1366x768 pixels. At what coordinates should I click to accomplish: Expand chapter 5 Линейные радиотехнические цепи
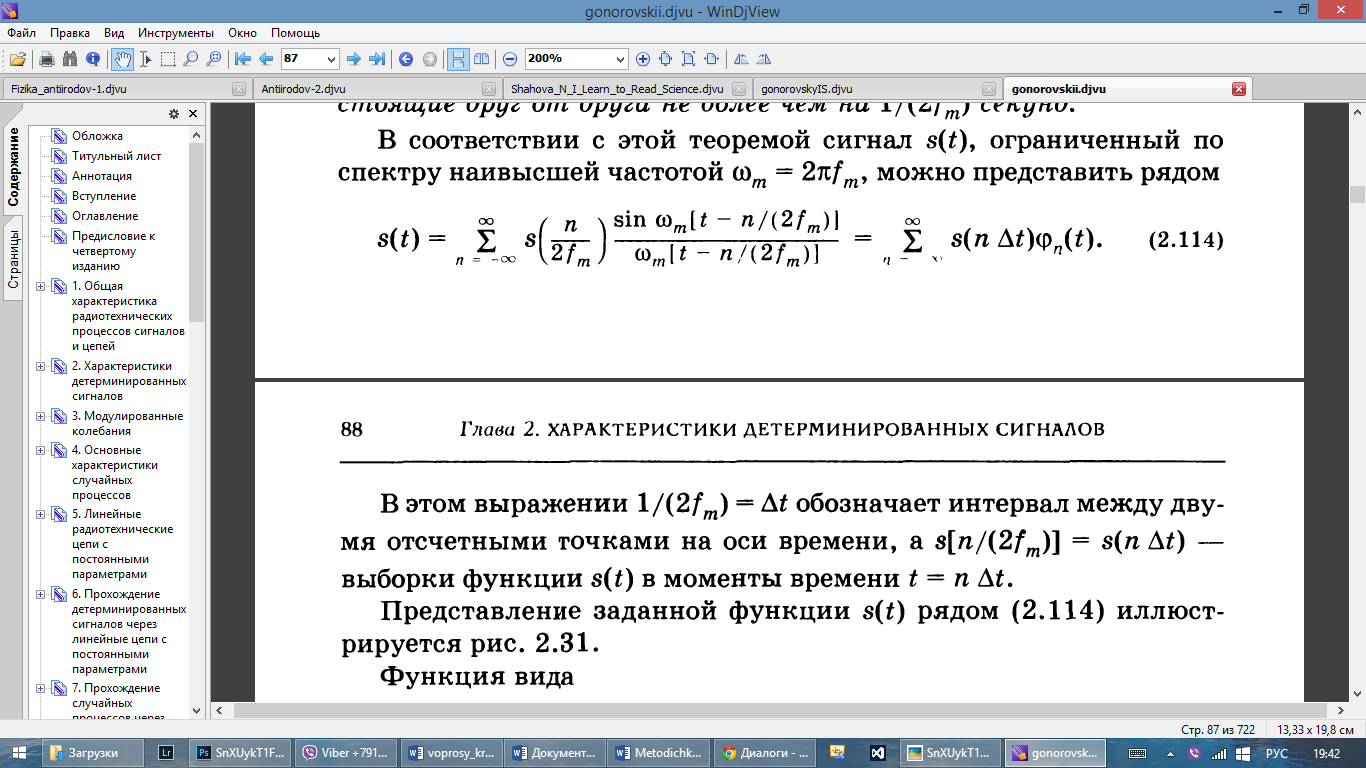[41, 514]
